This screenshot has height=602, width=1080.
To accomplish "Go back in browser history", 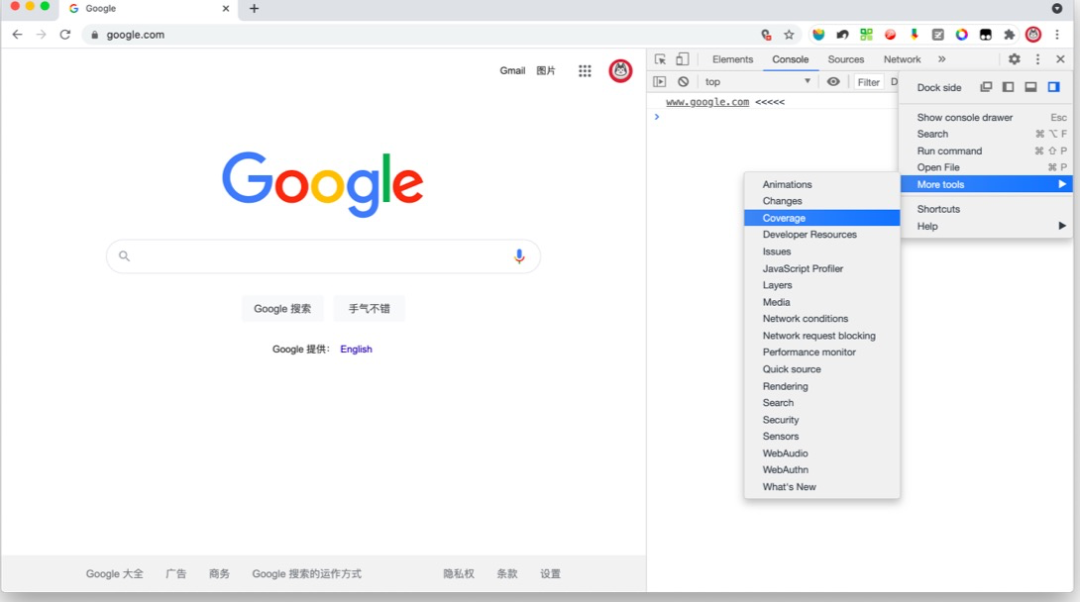I will tap(17, 34).
